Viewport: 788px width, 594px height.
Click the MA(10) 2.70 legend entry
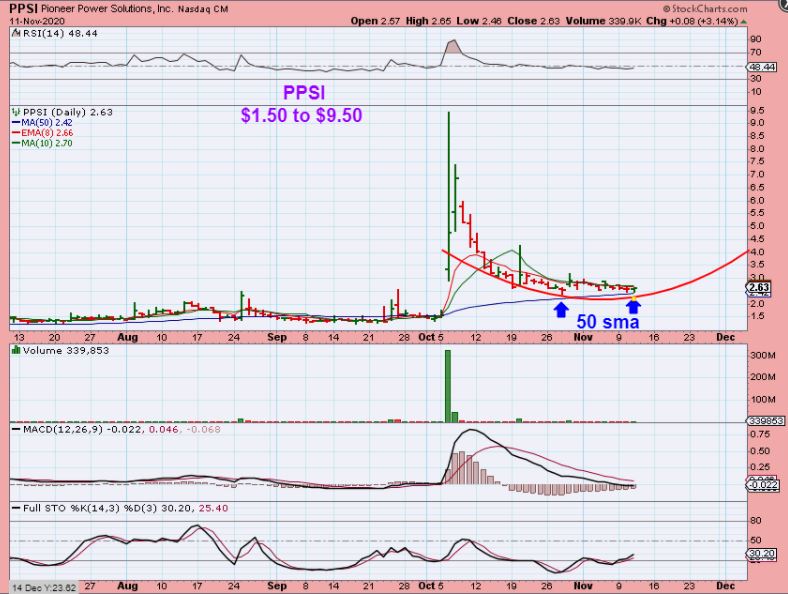(x=47, y=143)
